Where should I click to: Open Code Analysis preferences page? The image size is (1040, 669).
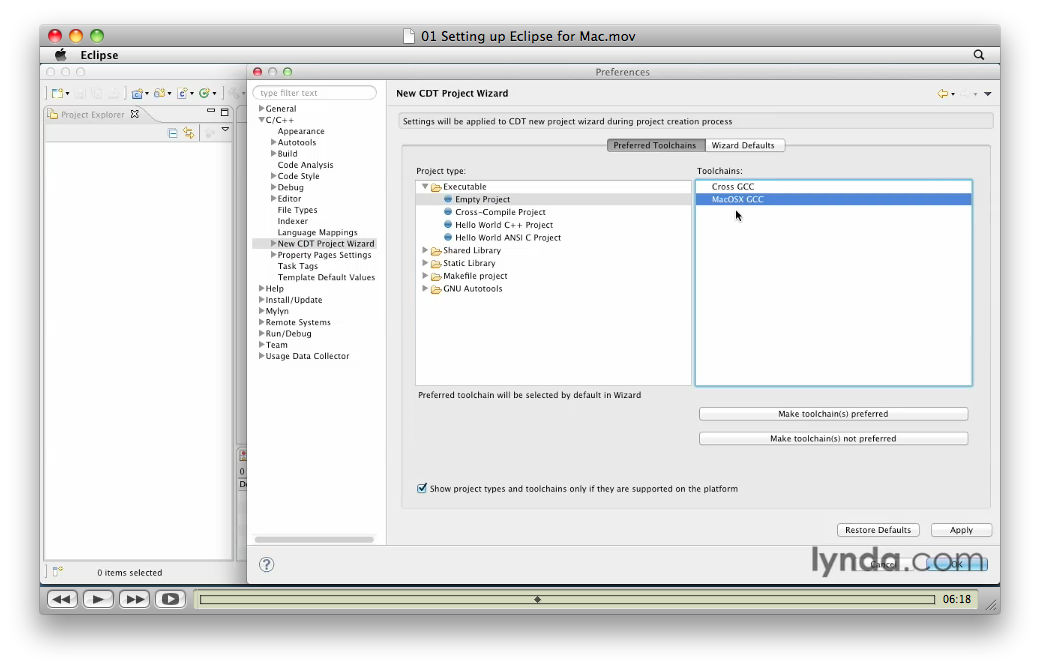coord(305,165)
